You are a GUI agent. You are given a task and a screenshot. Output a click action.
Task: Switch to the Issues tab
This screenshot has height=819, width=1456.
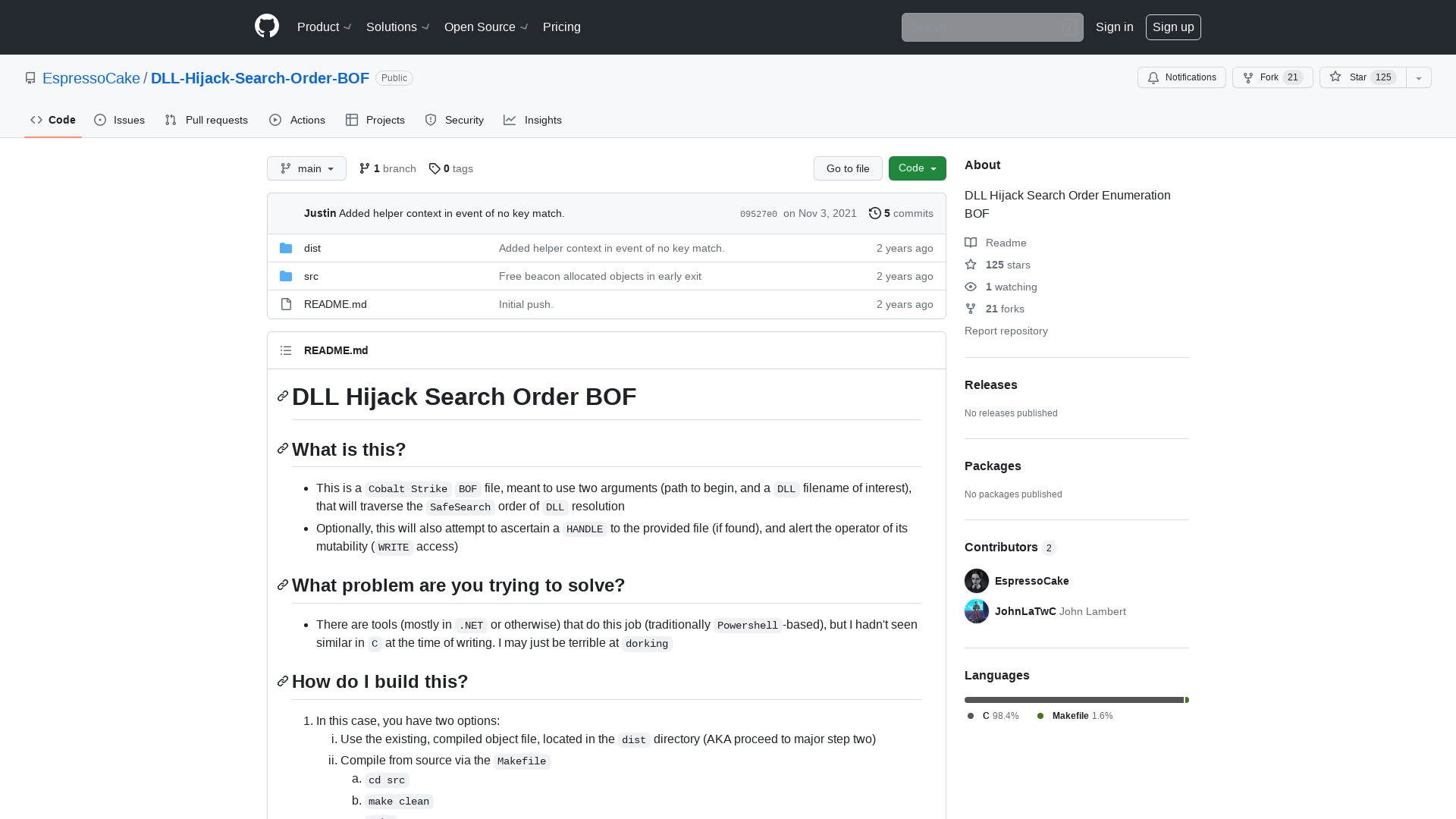120,120
